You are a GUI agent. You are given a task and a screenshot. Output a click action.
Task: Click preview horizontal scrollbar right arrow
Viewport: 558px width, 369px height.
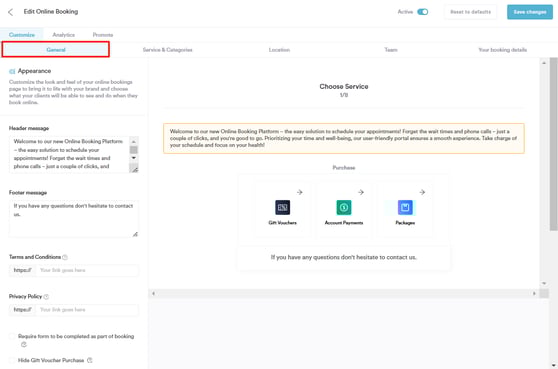pyautogui.click(x=534, y=294)
